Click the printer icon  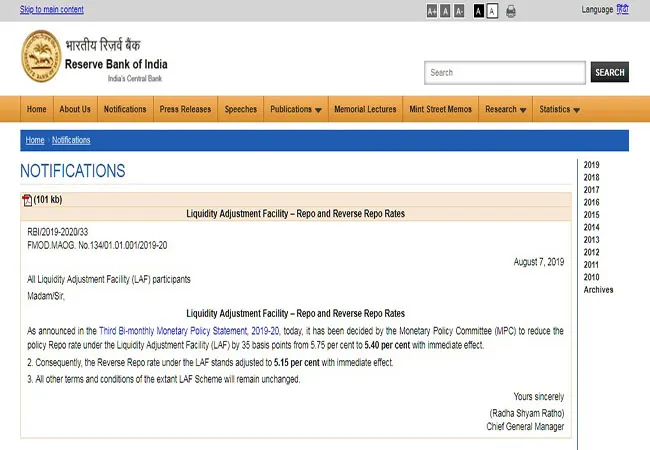(x=511, y=11)
